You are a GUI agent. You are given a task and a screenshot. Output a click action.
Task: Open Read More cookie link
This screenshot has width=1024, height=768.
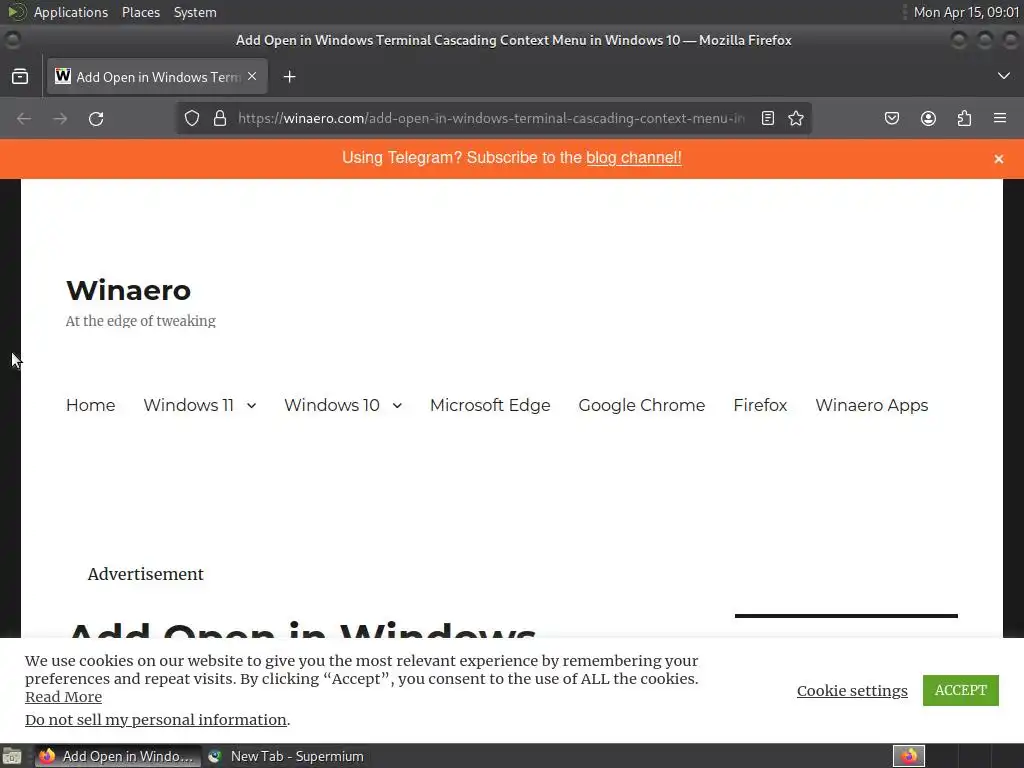63,697
